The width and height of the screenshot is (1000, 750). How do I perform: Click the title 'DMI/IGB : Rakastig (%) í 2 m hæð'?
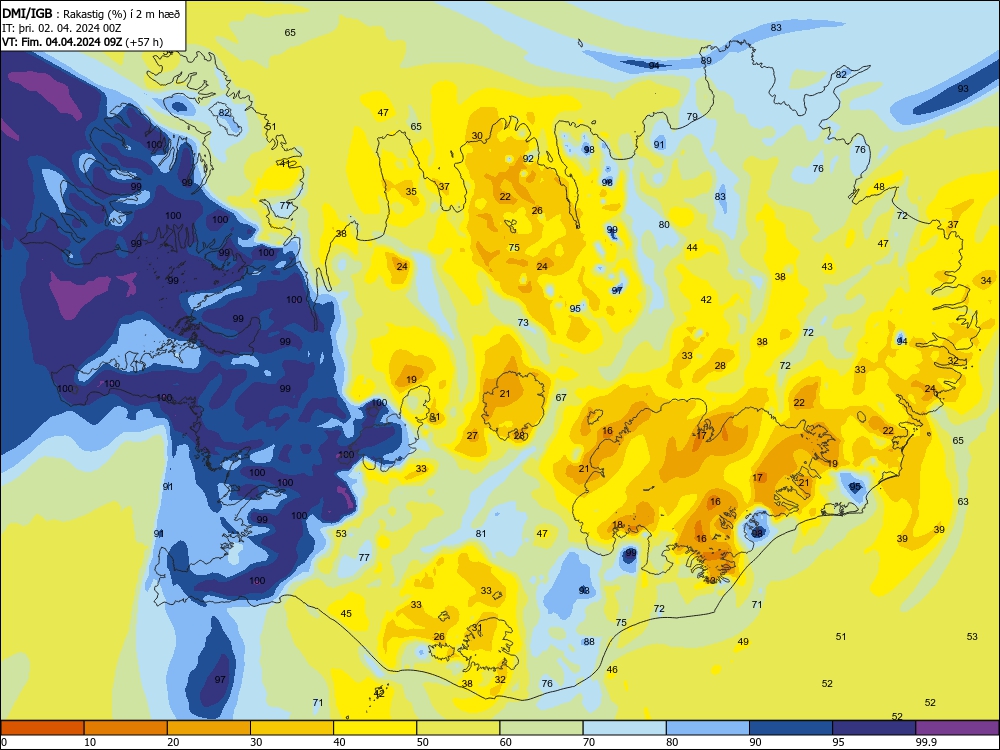tap(91, 15)
